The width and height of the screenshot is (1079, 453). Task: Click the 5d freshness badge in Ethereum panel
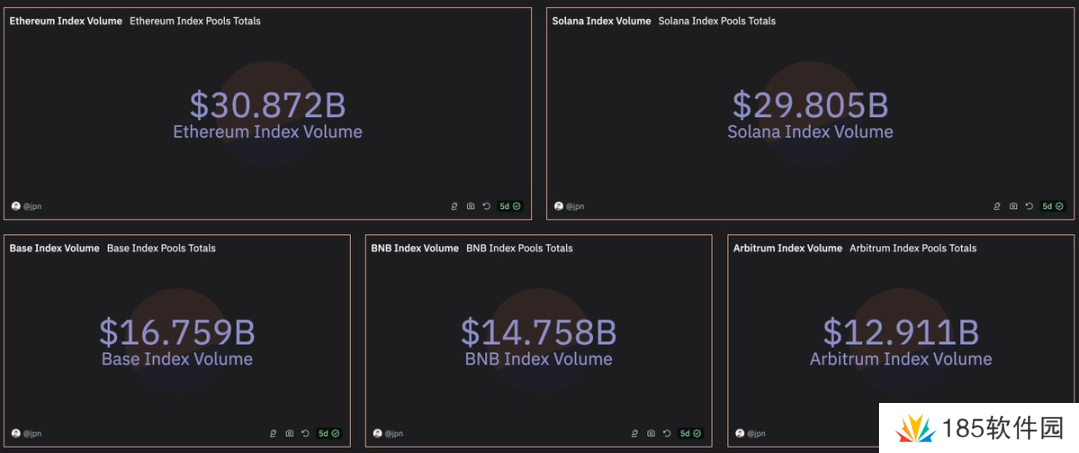pyautogui.click(x=510, y=206)
